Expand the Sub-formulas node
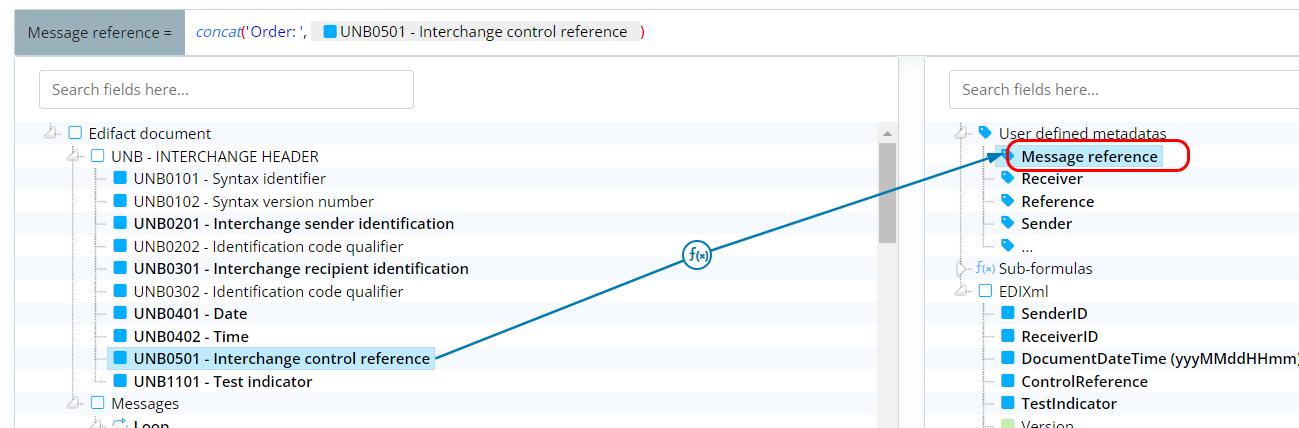Screen dimensions: 1299x428 tap(963, 268)
